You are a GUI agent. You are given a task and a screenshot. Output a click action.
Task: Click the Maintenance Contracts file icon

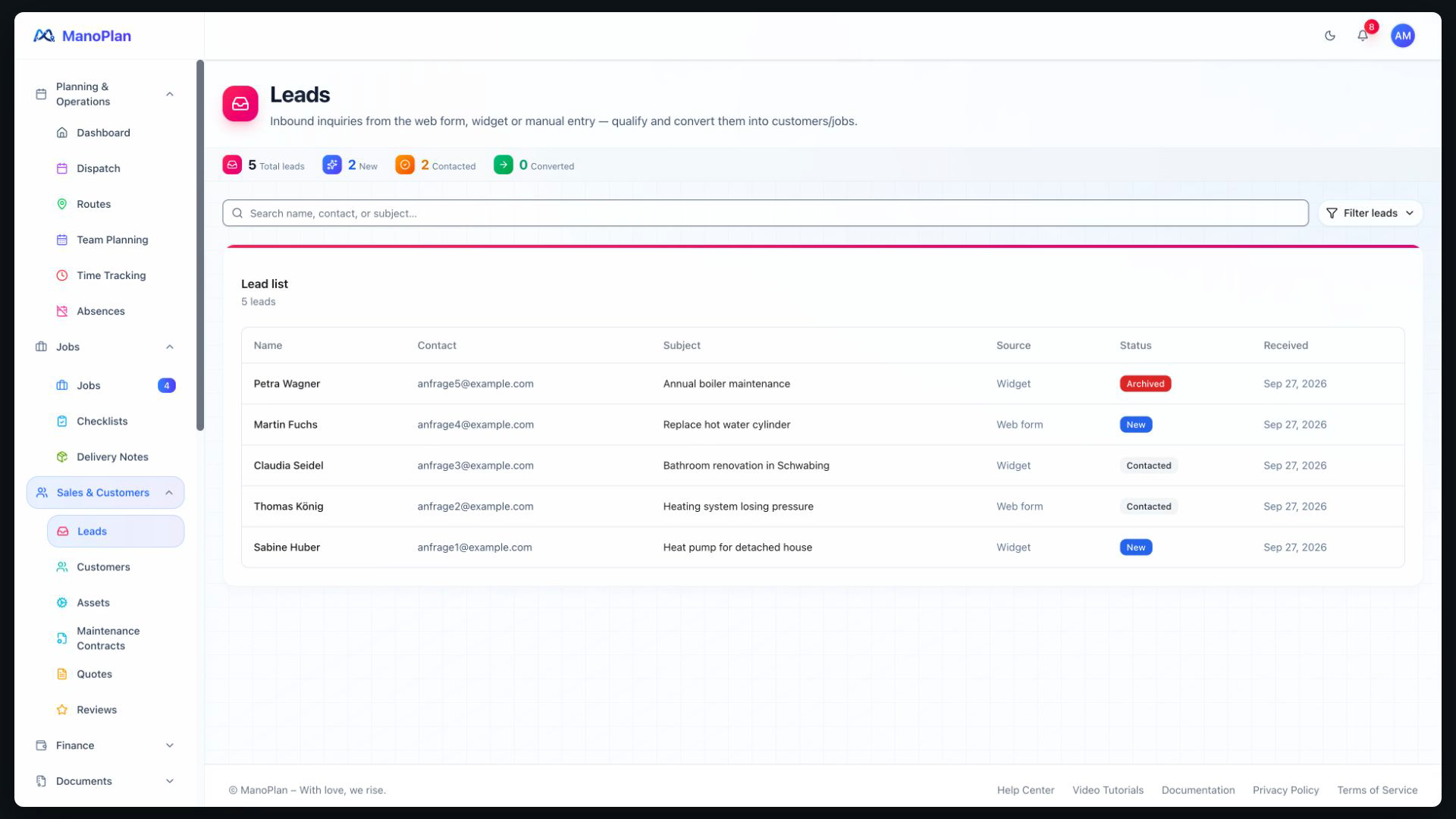click(x=62, y=639)
